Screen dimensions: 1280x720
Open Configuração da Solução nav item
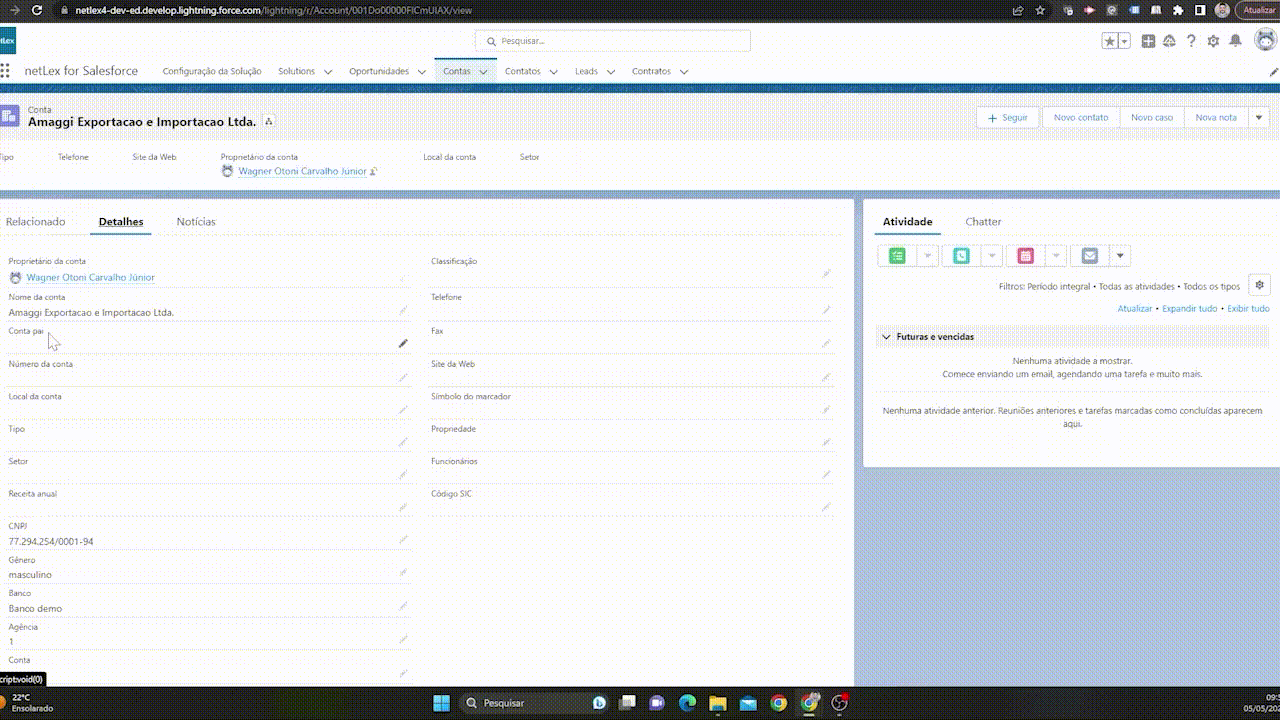pyautogui.click(x=212, y=72)
